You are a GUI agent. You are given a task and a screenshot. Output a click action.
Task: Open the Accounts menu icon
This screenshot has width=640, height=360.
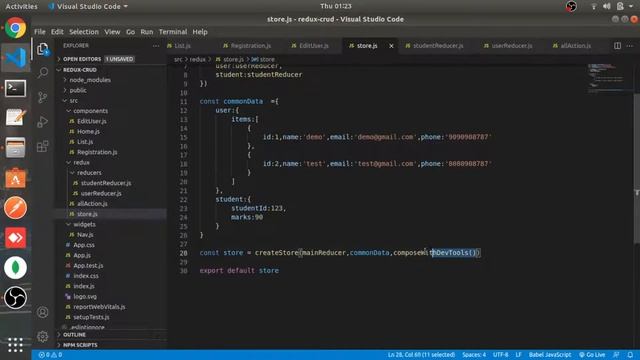pyautogui.click(x=42, y=312)
